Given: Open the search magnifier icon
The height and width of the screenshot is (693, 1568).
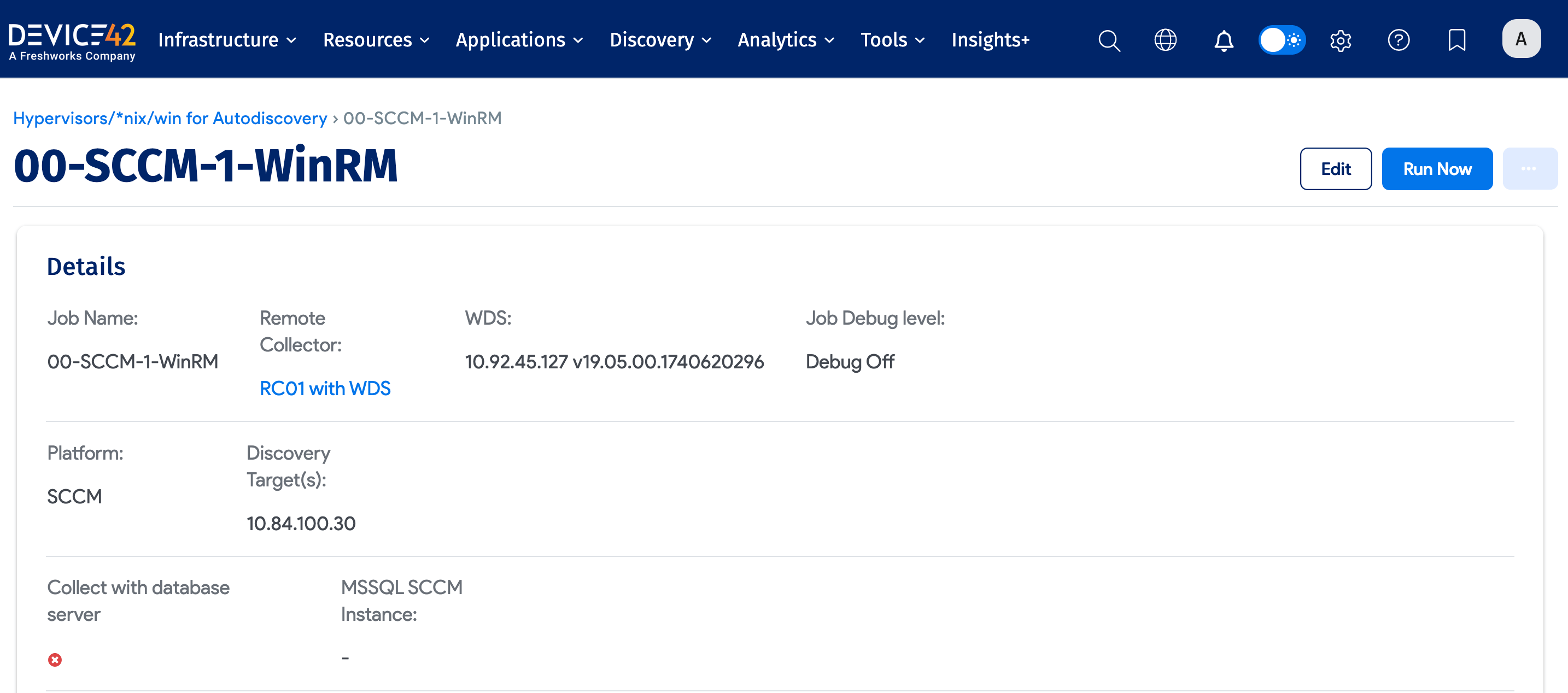Looking at the screenshot, I should click(1109, 40).
